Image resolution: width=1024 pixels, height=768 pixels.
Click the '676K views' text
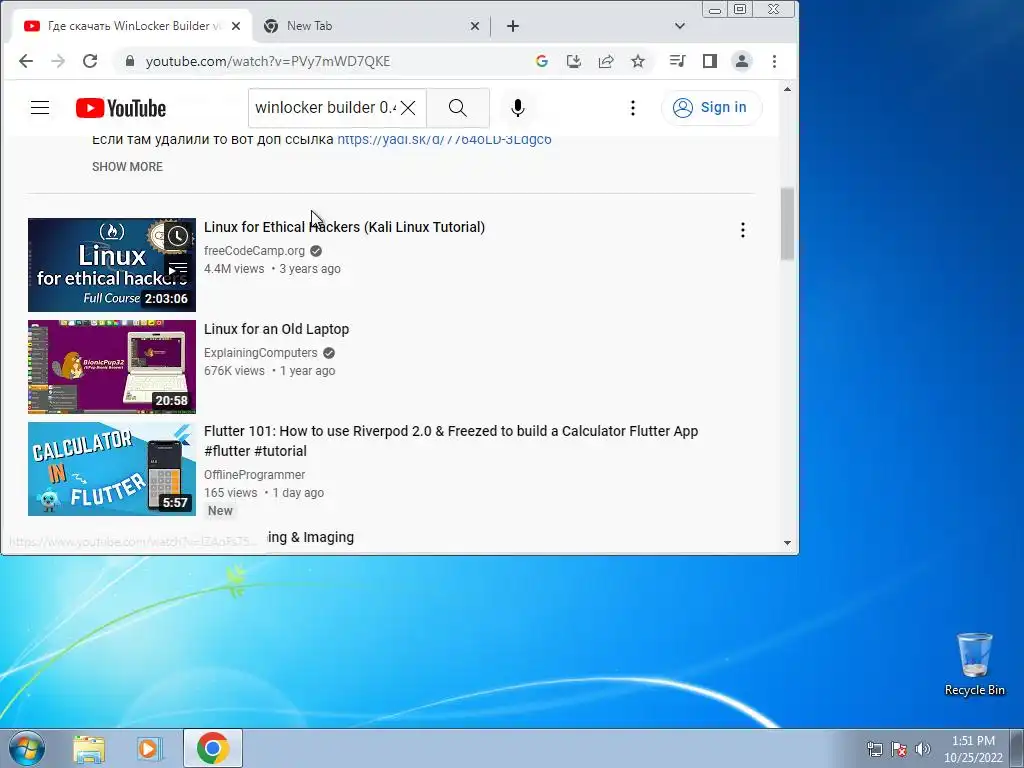coord(234,371)
